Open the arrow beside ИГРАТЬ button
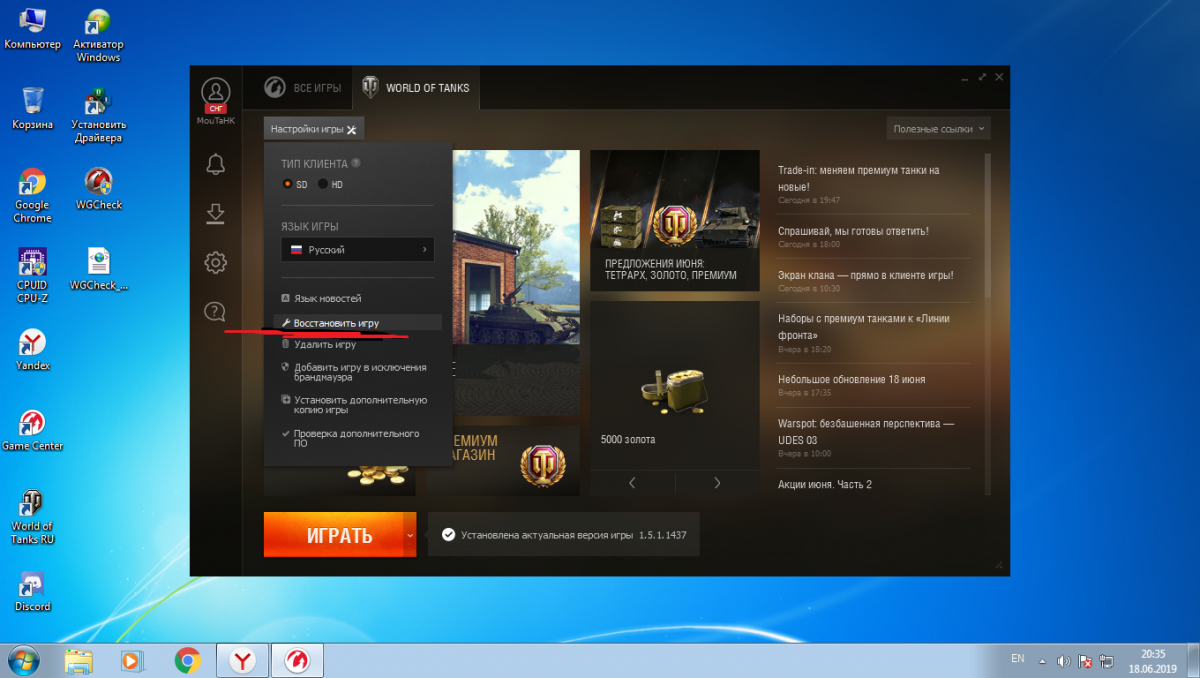 point(410,535)
